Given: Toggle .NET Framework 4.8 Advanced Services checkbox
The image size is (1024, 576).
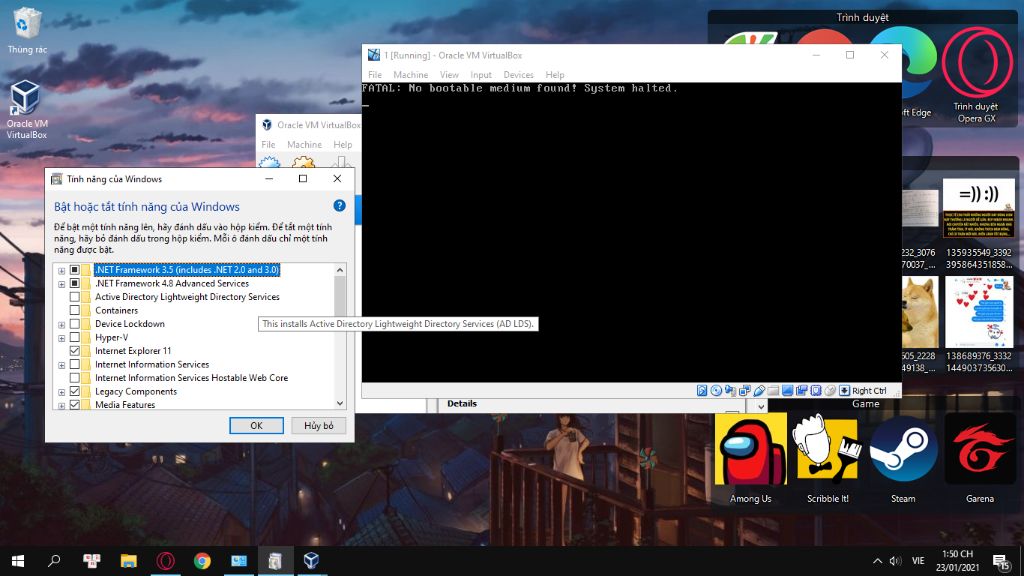Looking at the screenshot, I should click(74, 283).
